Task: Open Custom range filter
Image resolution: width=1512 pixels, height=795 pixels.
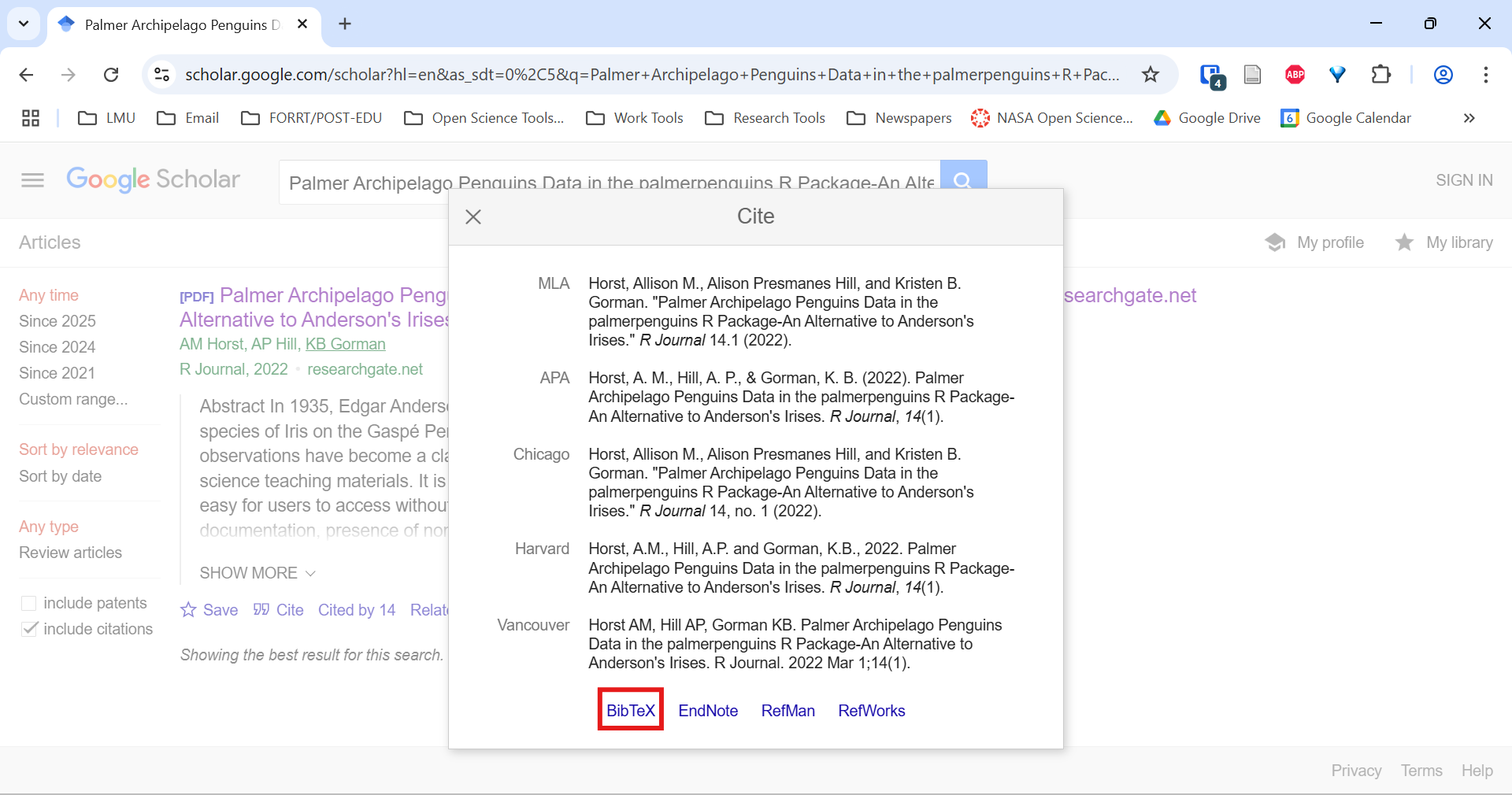Action: [x=73, y=399]
